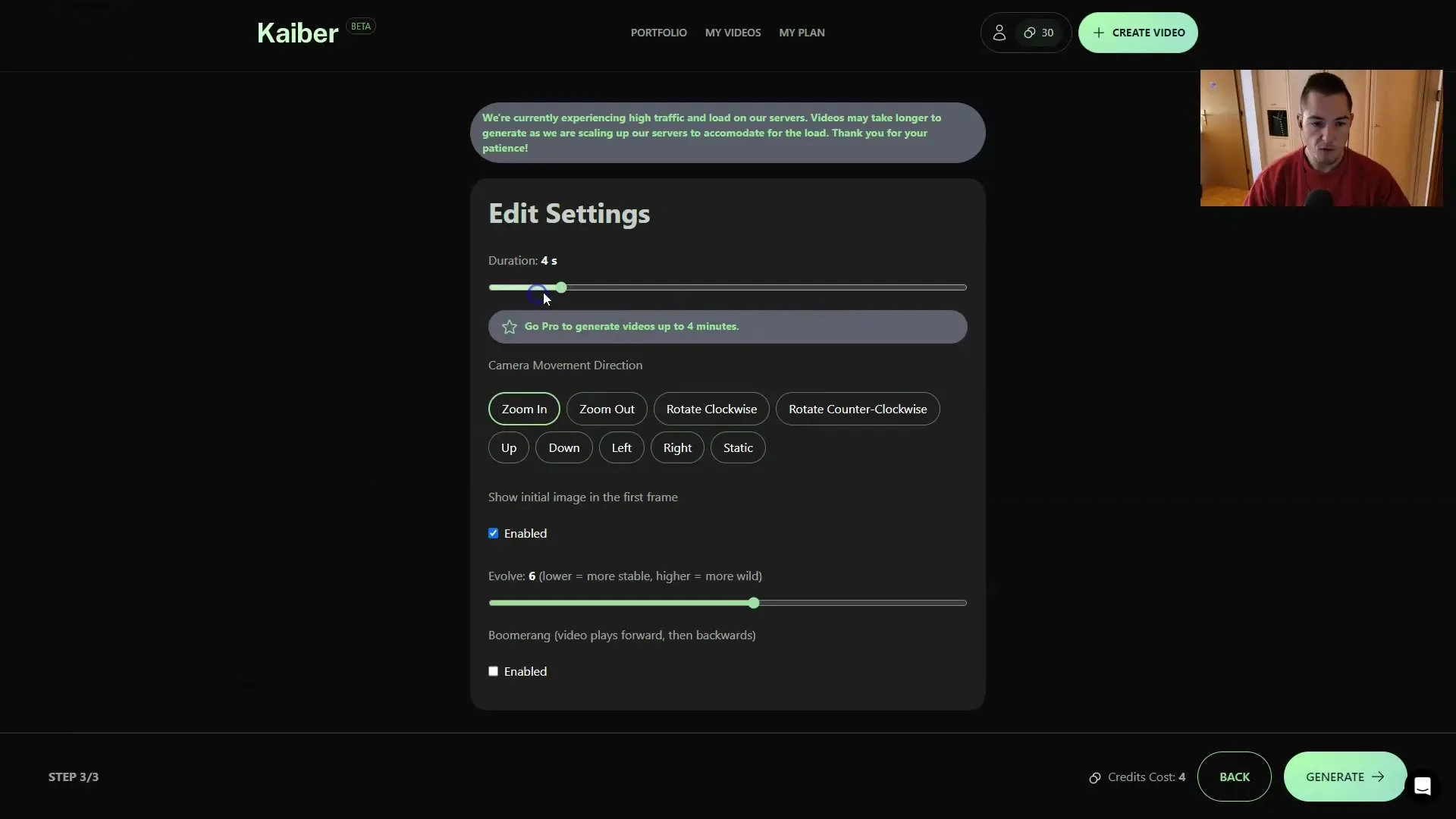Toggle the Show initial image Enabled checkbox
The width and height of the screenshot is (1456, 819).
click(493, 532)
